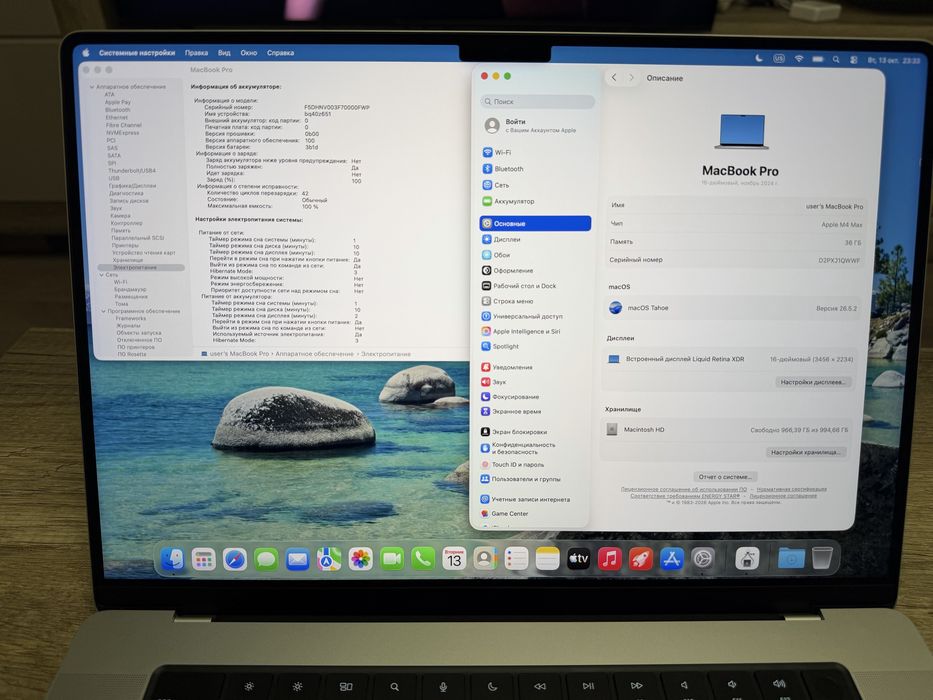Open the Справка menu

pyautogui.click(x=280, y=53)
